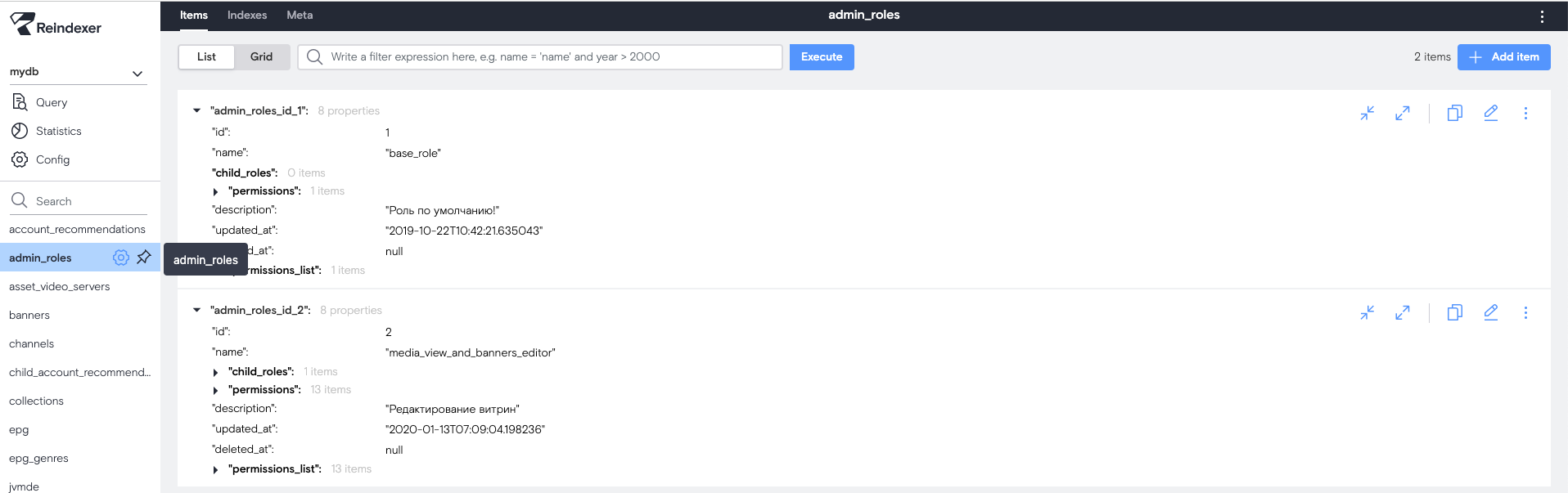
Task: Copy the admin_roles_id_1 item
Action: pyautogui.click(x=1454, y=113)
